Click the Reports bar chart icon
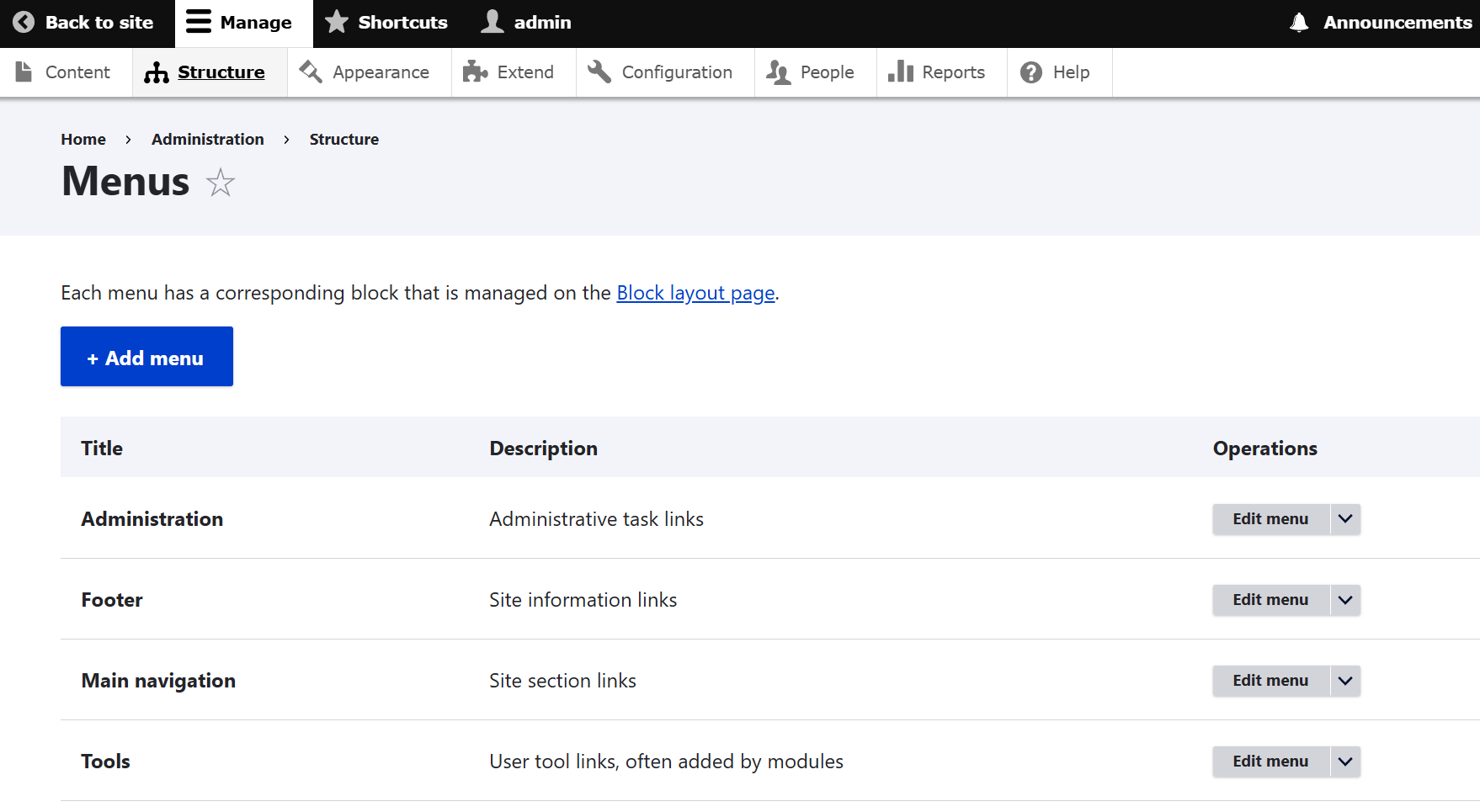Screen dimensions: 1480x812 tap(901, 72)
